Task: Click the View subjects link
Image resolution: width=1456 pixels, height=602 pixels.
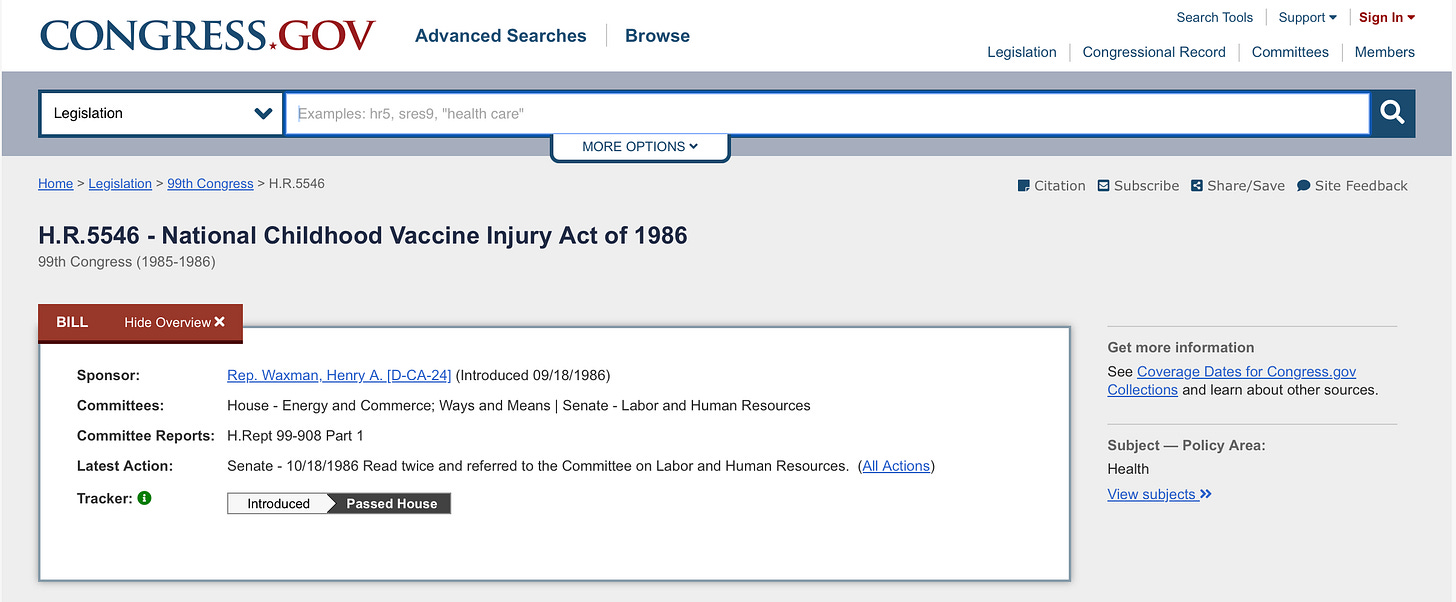Action: pos(1159,494)
